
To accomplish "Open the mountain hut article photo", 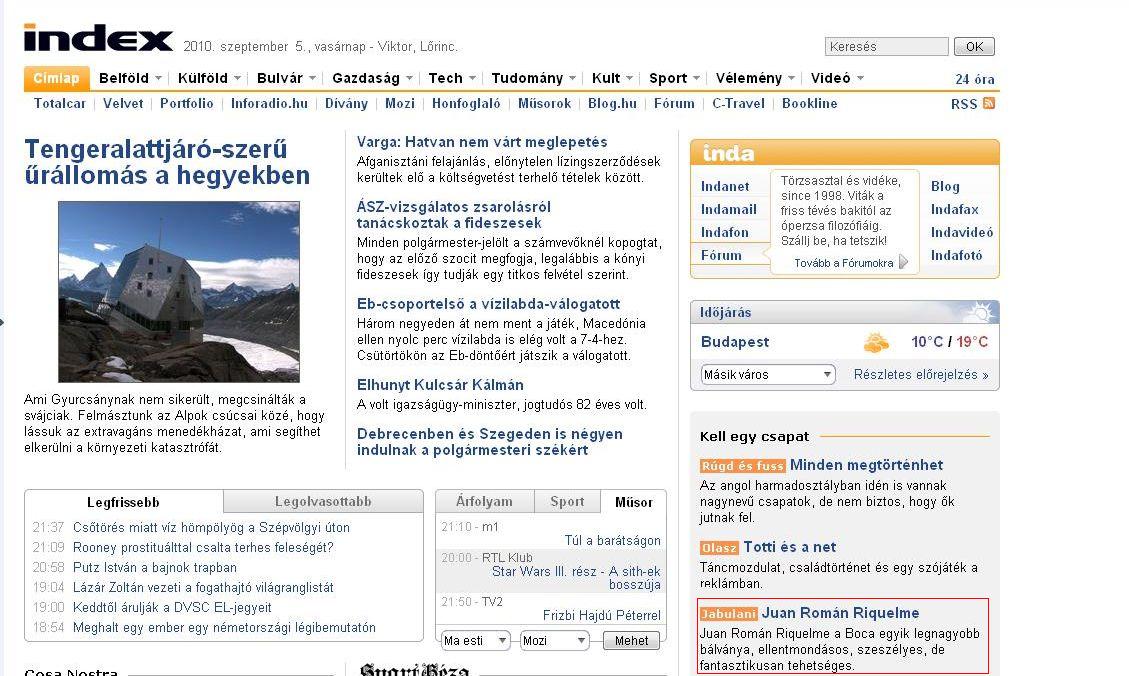I will pyautogui.click(x=179, y=292).
